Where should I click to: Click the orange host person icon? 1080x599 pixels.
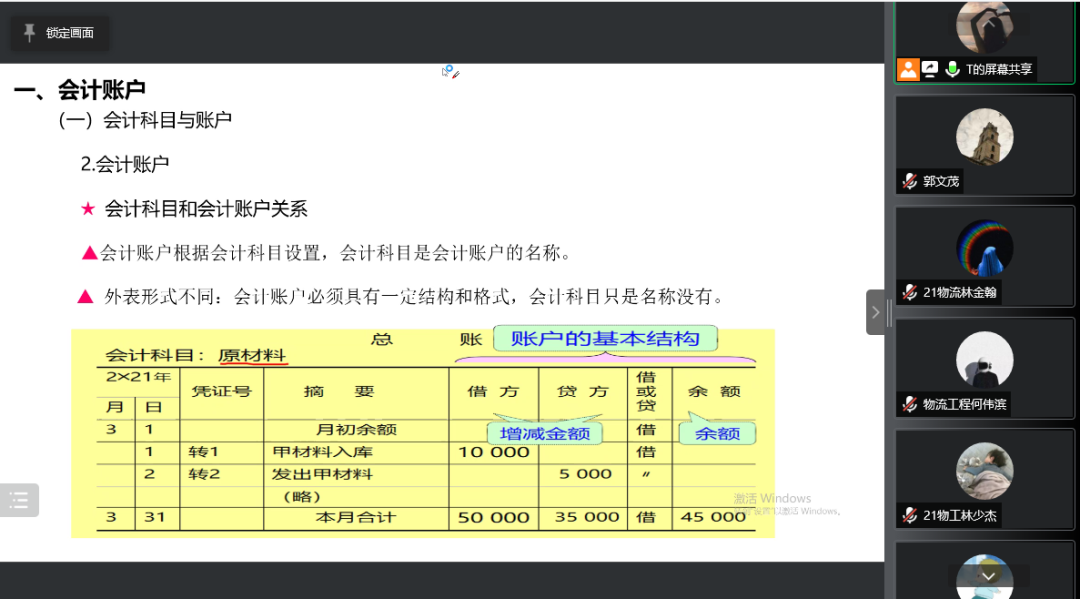(x=908, y=69)
